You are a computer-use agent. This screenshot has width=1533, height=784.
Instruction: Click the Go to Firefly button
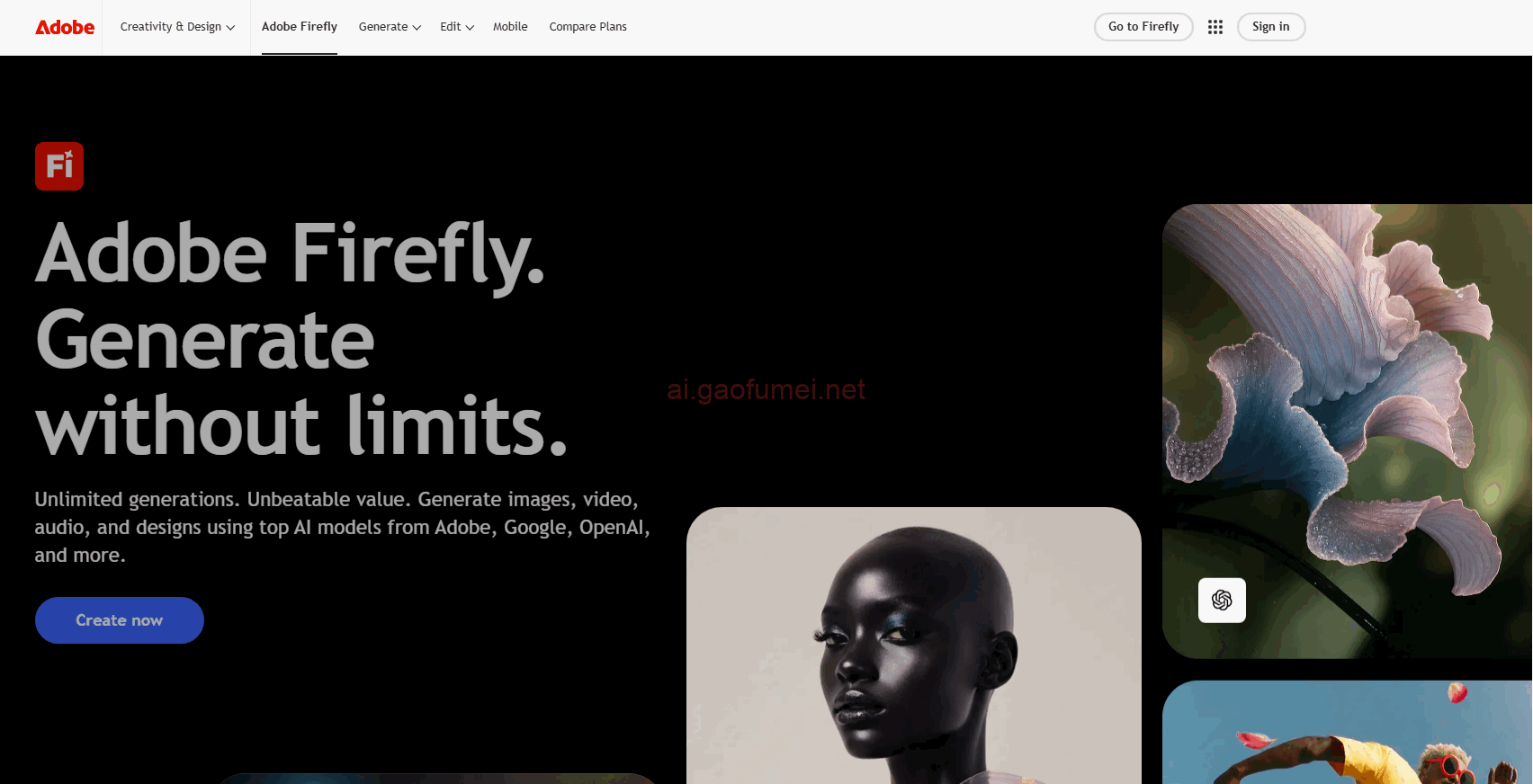click(x=1143, y=27)
